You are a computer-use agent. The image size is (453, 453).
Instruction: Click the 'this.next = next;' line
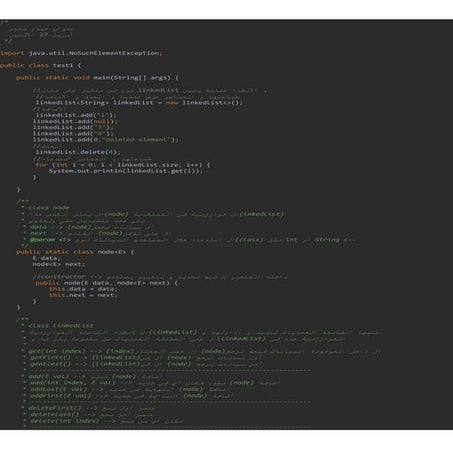pos(83,295)
